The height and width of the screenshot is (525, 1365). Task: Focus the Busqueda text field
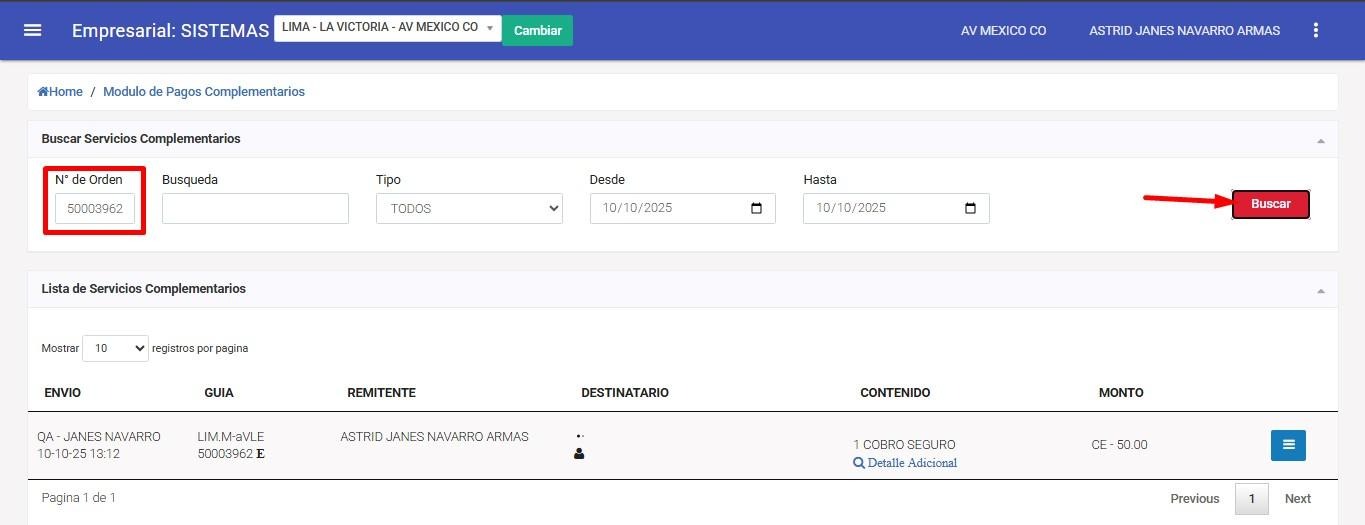pyautogui.click(x=255, y=209)
